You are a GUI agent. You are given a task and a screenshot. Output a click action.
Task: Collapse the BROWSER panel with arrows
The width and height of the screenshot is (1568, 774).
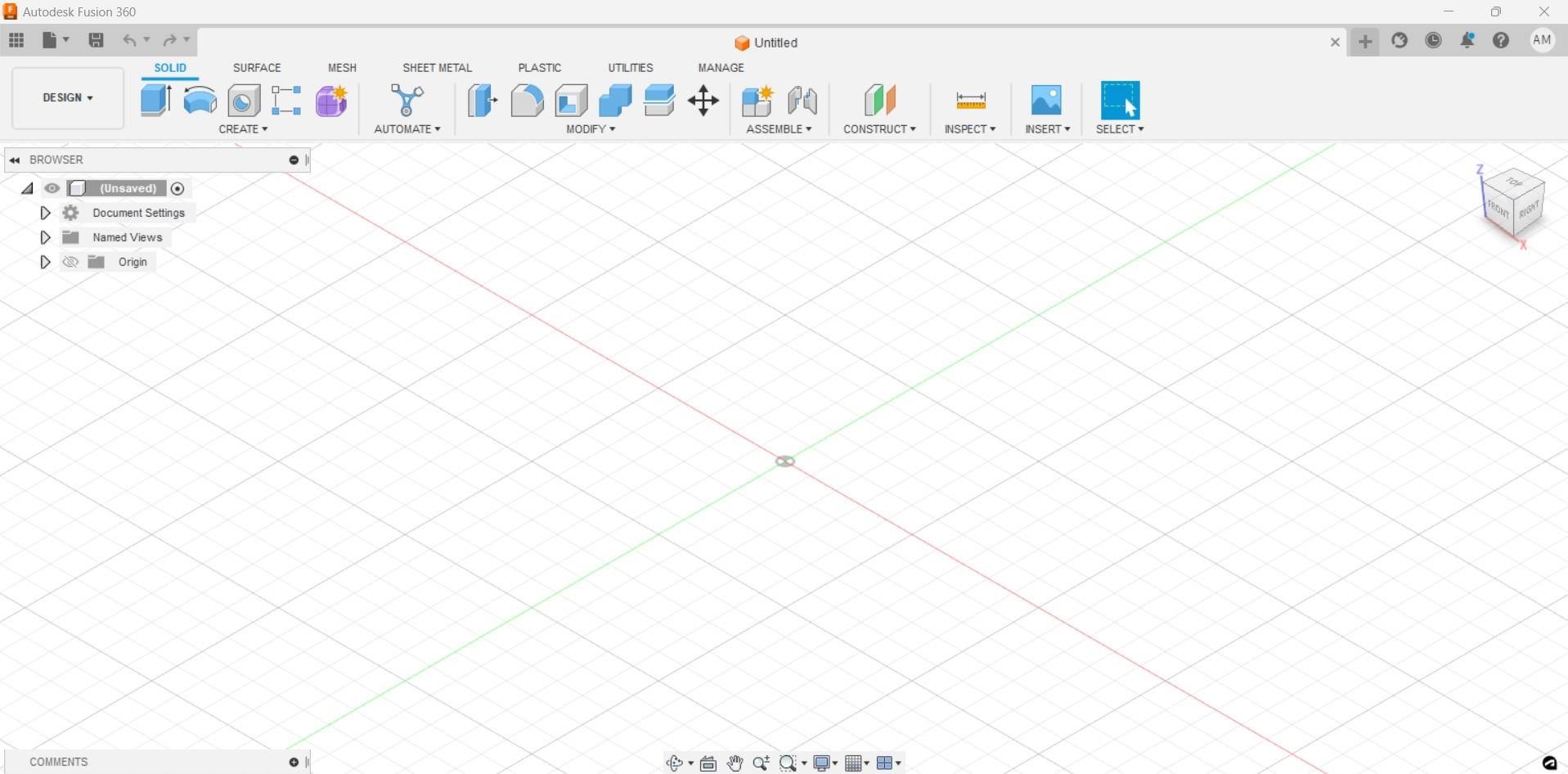(15, 160)
